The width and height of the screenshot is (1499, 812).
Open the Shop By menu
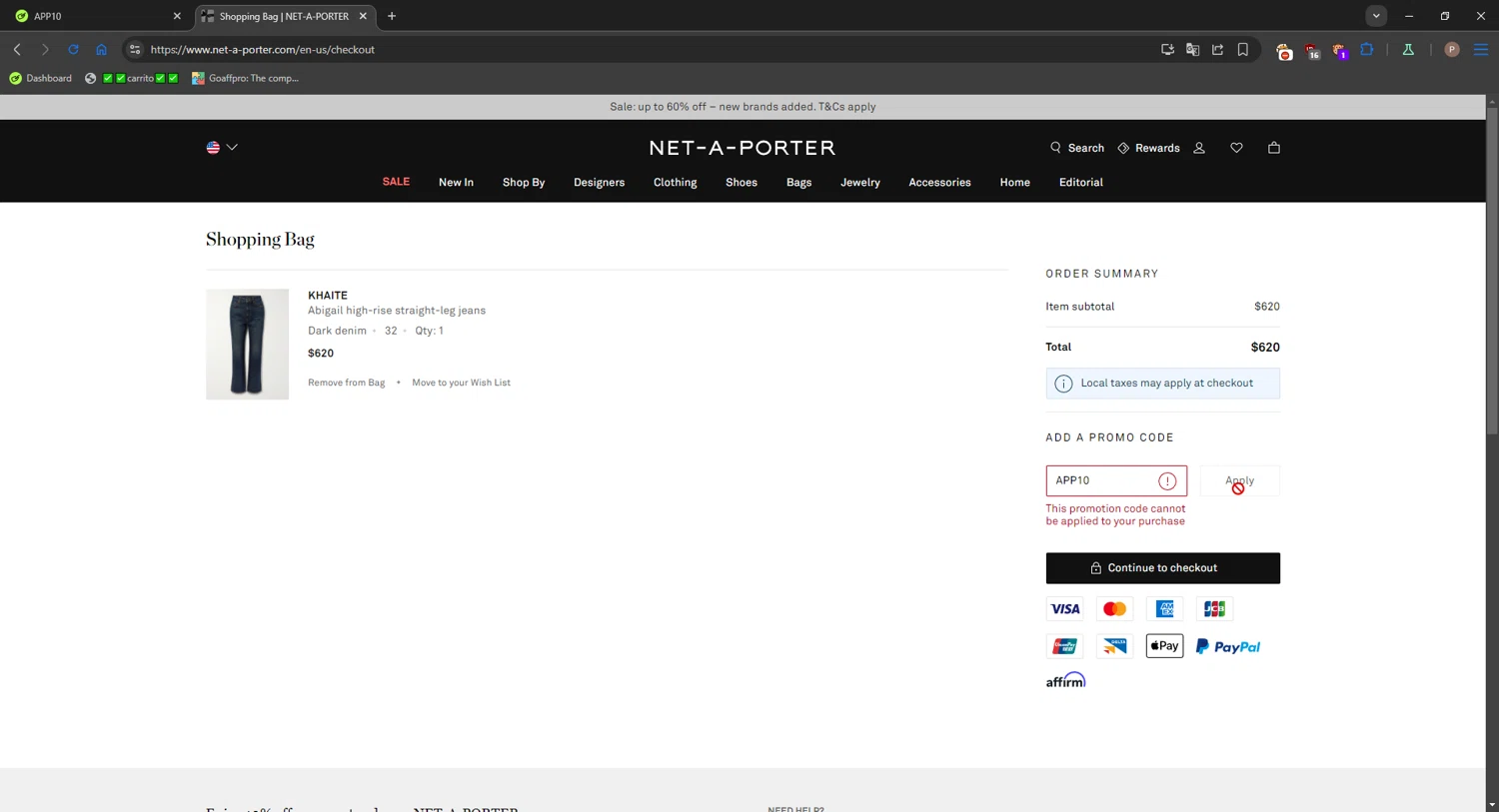(524, 182)
